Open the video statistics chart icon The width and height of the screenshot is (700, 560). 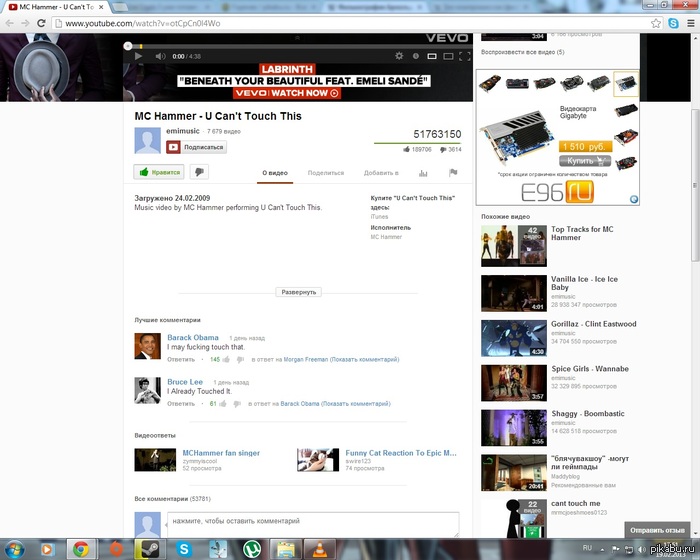point(423,172)
